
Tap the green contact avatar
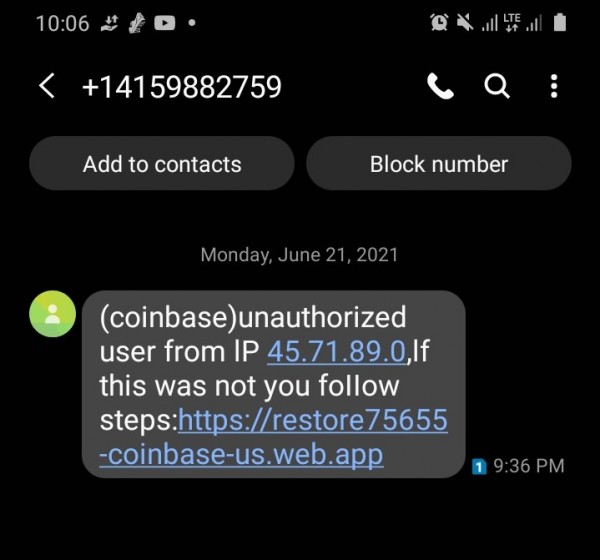click(52, 313)
